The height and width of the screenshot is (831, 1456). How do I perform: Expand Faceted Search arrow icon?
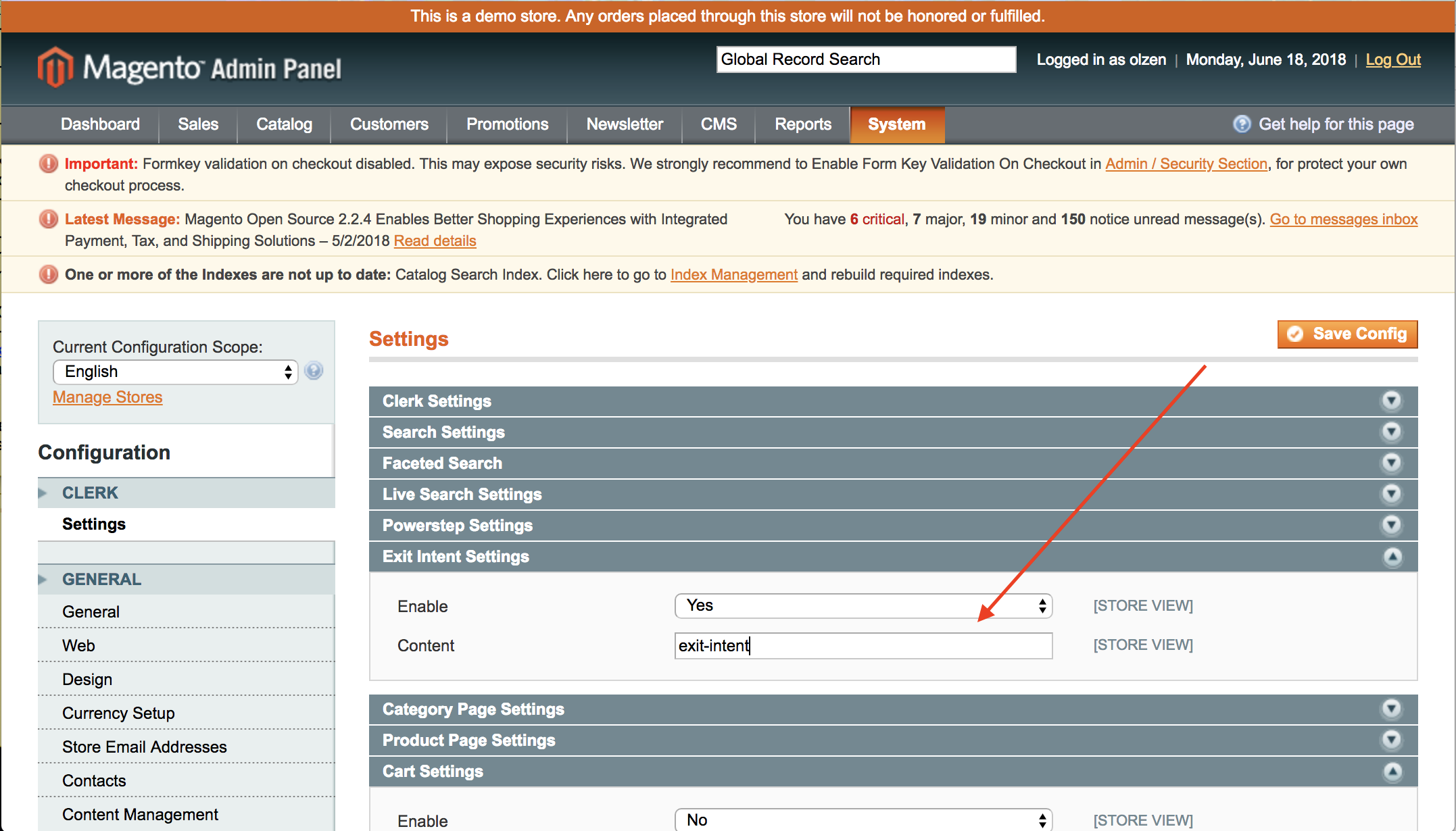pyautogui.click(x=1391, y=463)
